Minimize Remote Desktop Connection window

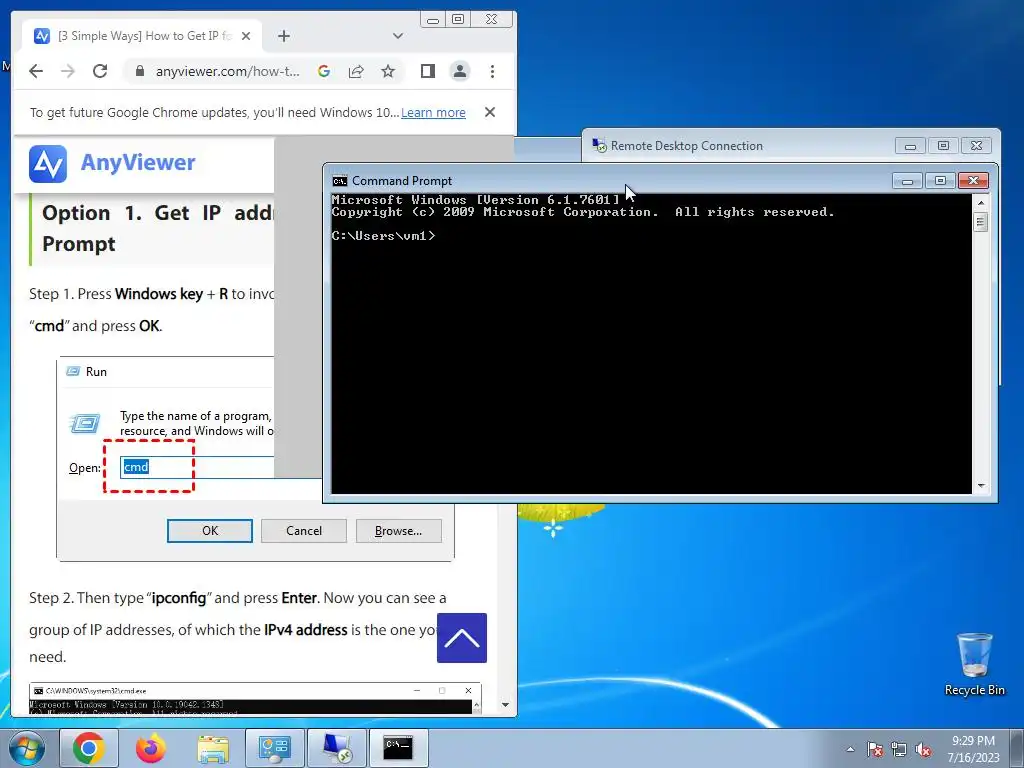tap(910, 146)
